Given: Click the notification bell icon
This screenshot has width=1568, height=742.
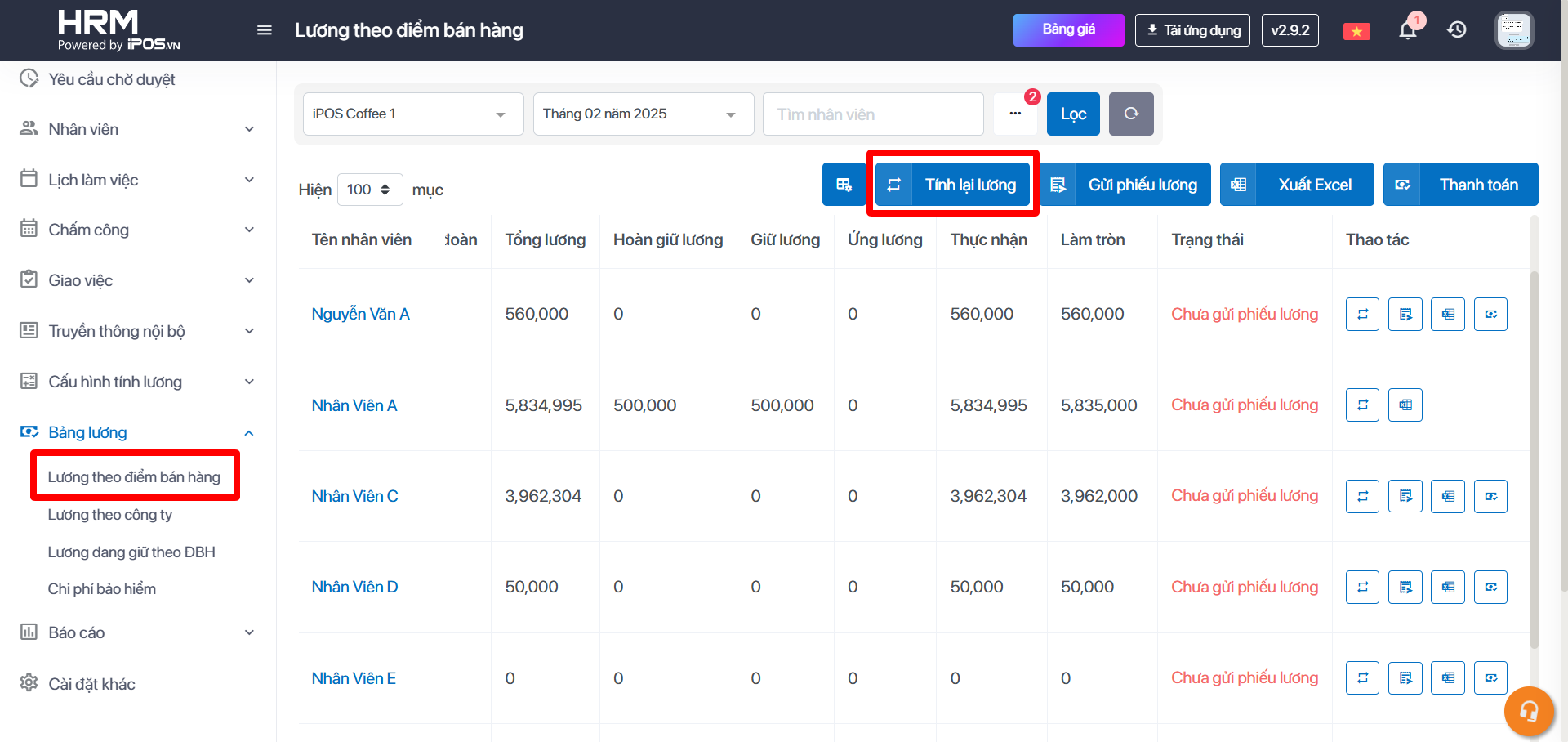Looking at the screenshot, I should [x=1407, y=31].
